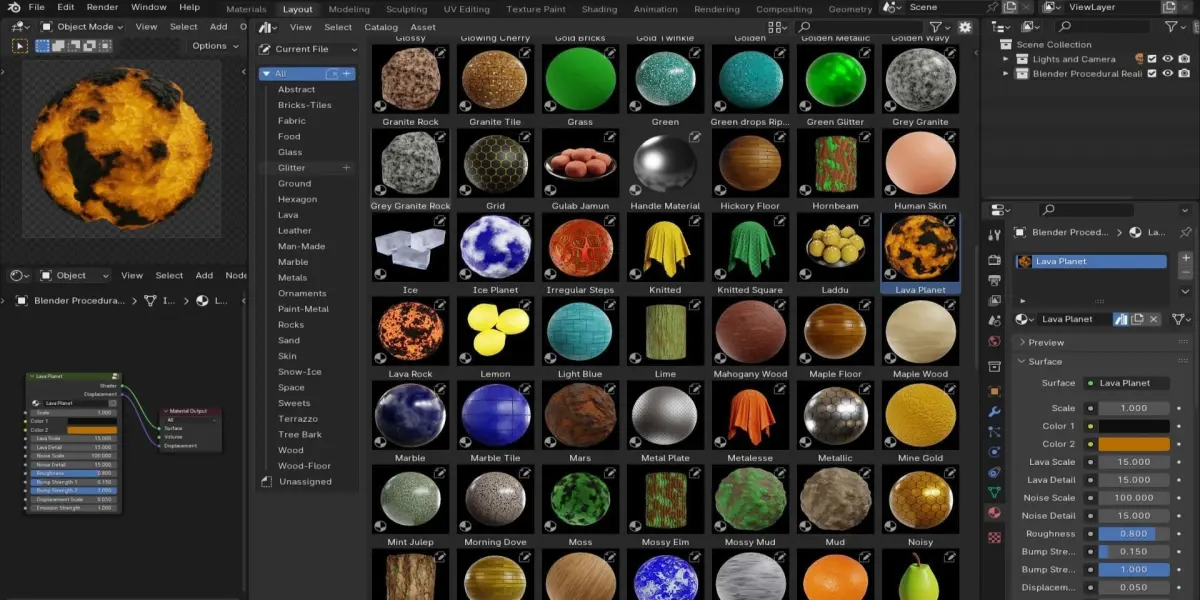Viewport: 1200px width, 600px height.
Task: Click the Color 2 orange swatch in properties
Action: pos(1134,444)
